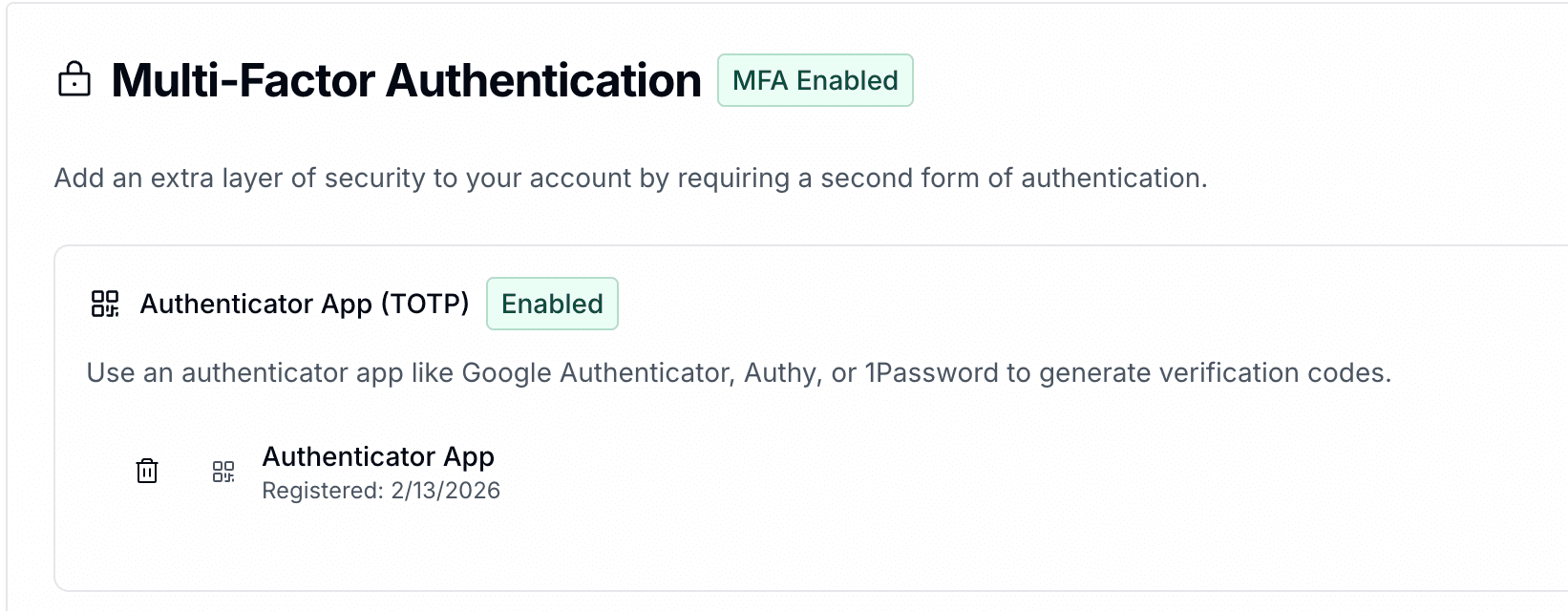Click the word 1Password in the description

[x=931, y=372]
